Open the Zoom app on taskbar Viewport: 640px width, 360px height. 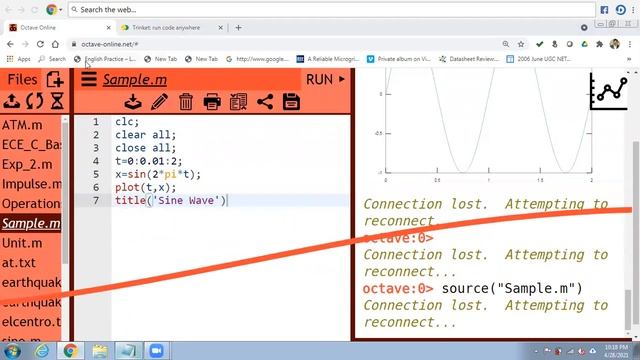pos(156,351)
